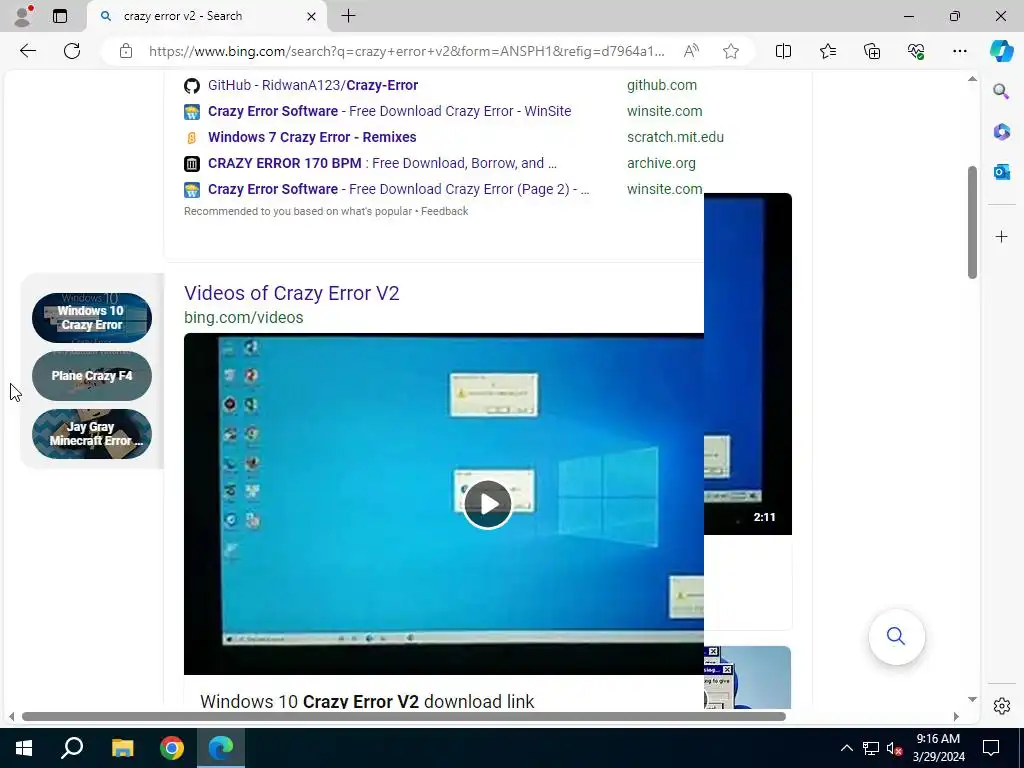The width and height of the screenshot is (1024, 768).
Task: Launch Google Chrome from taskbar
Action: point(172,748)
